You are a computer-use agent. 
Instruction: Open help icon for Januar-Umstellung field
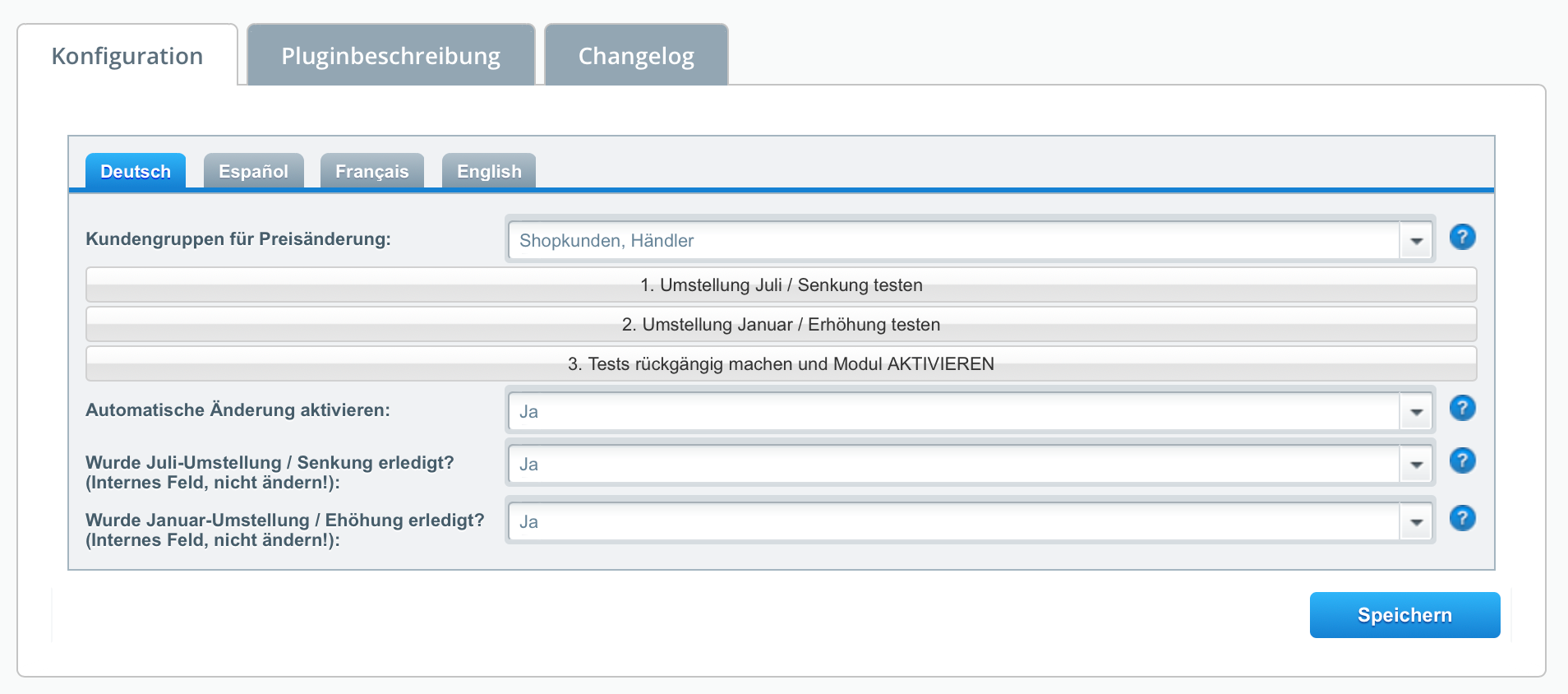(x=1462, y=518)
